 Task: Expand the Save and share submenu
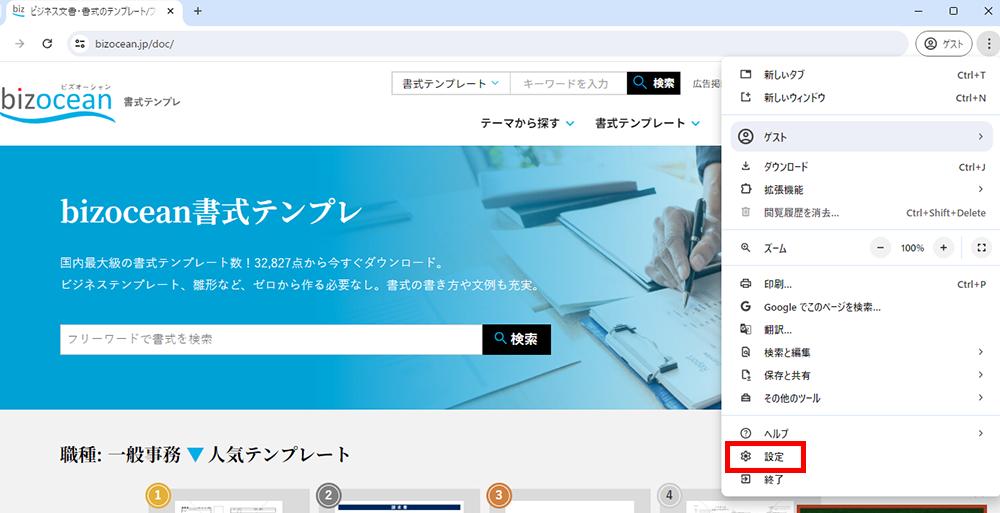[863, 375]
